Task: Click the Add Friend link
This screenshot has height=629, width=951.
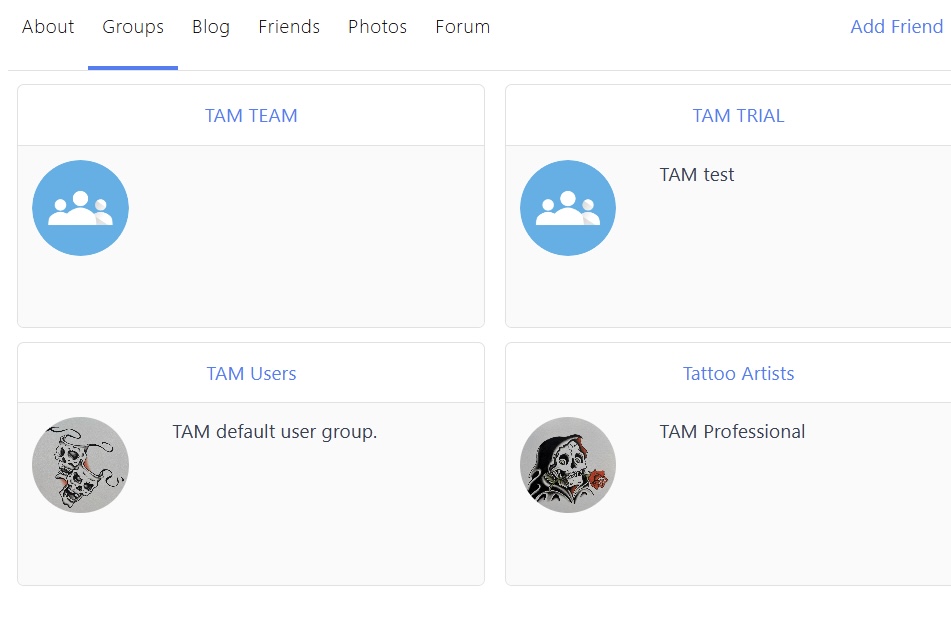Action: (x=896, y=27)
